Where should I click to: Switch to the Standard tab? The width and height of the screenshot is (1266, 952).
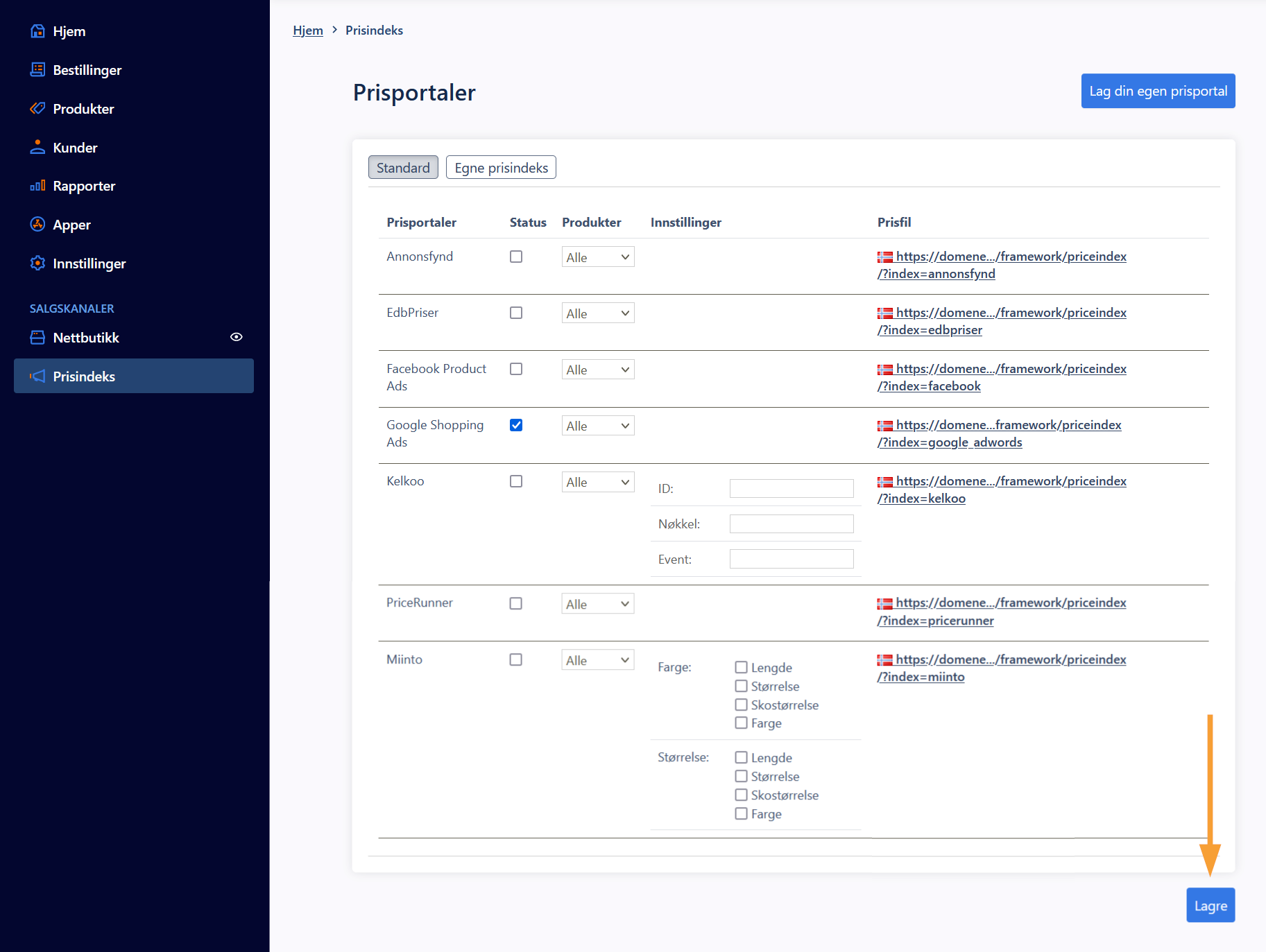[403, 168]
